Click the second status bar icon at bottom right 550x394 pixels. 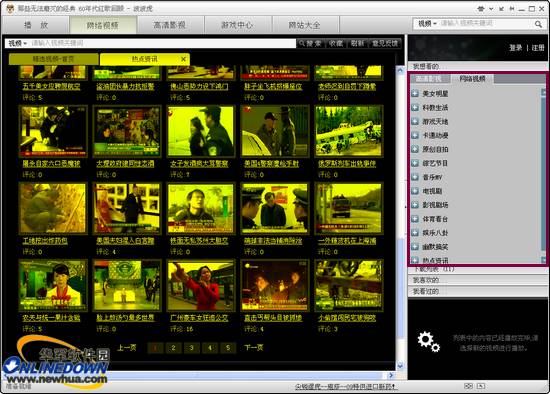tap(481, 386)
